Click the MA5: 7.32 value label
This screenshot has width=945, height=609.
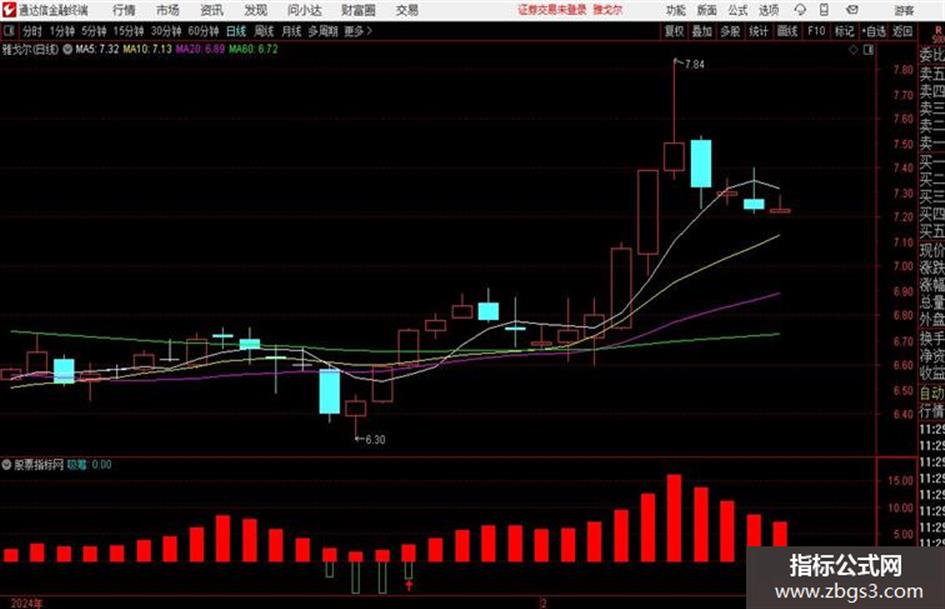click(x=97, y=49)
